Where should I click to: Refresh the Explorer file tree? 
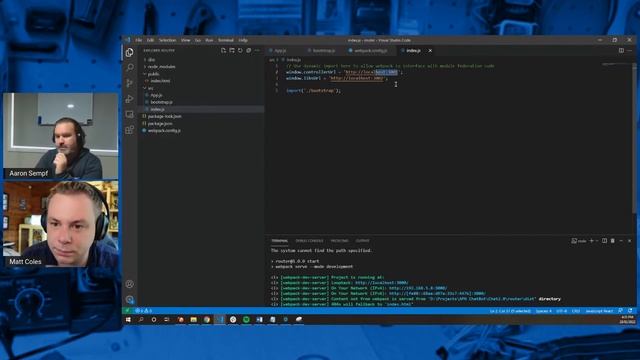point(240,51)
